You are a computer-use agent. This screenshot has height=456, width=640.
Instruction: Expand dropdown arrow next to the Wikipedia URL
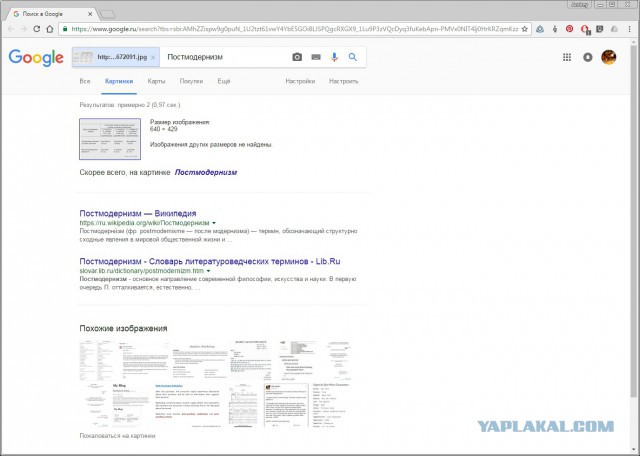(x=214, y=223)
